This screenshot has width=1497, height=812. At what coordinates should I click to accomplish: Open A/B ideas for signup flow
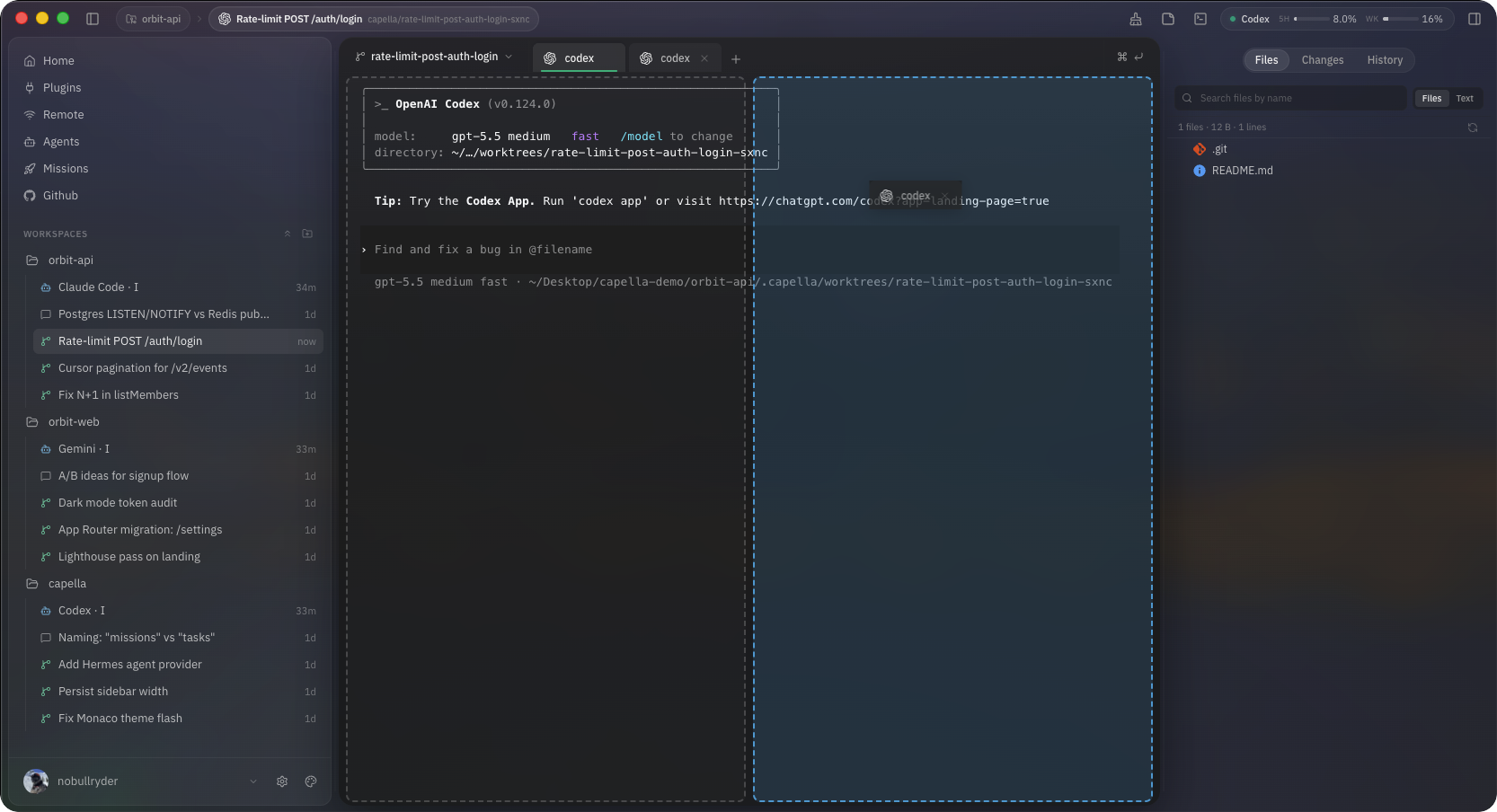[178, 476]
